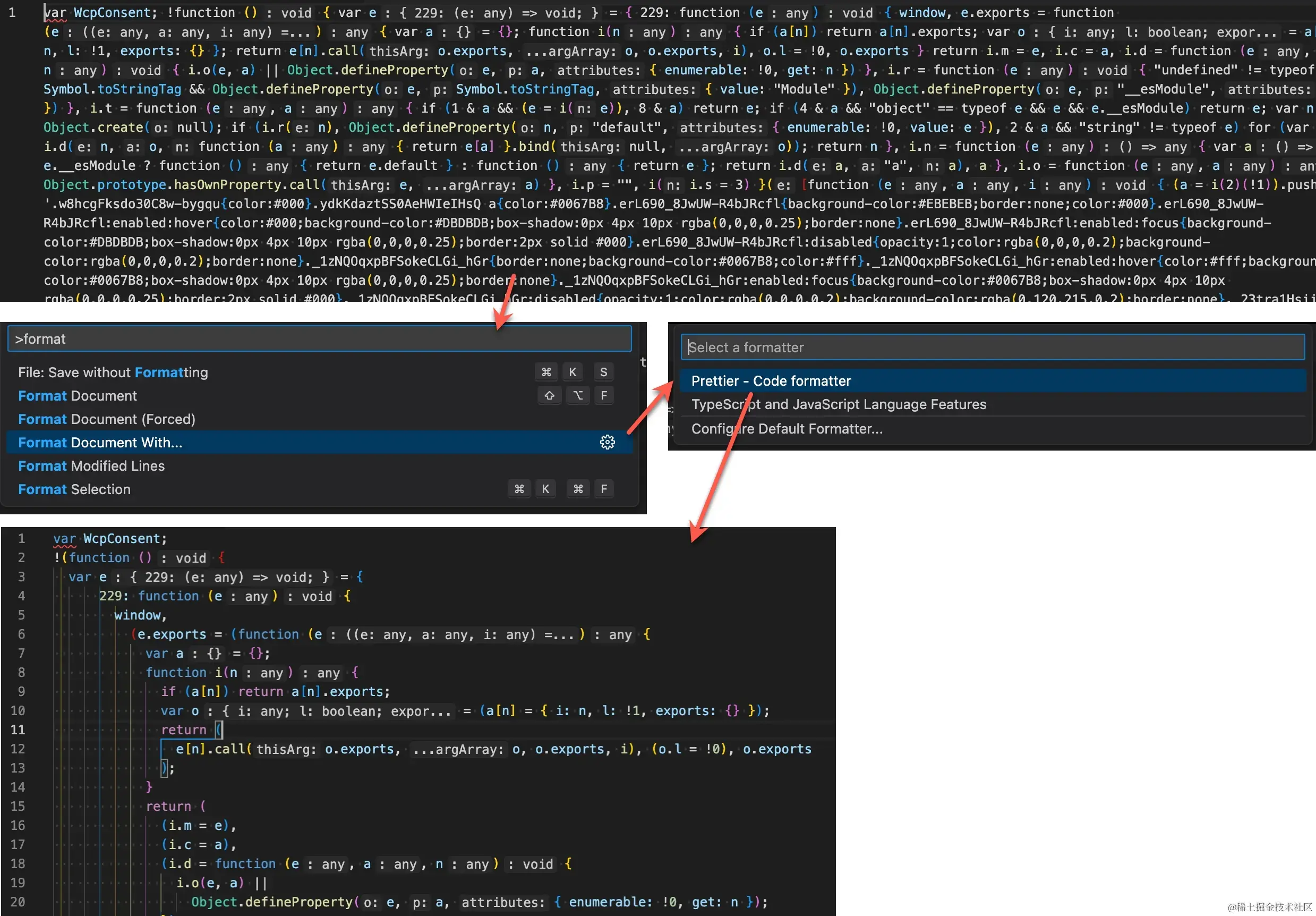Click the command palette input containing >format
Screen dimensions: 1316x916
pos(319,339)
